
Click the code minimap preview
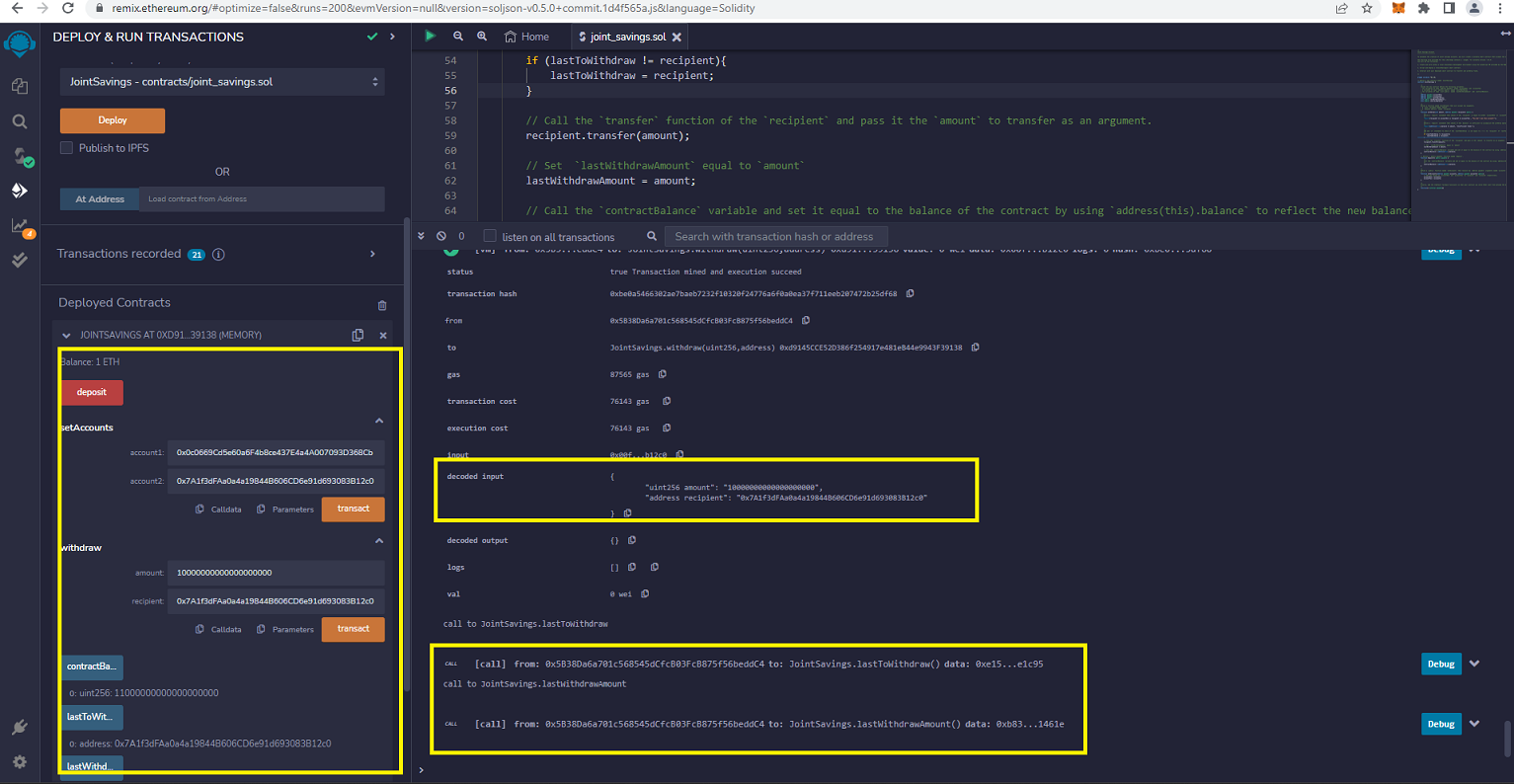point(1461,133)
